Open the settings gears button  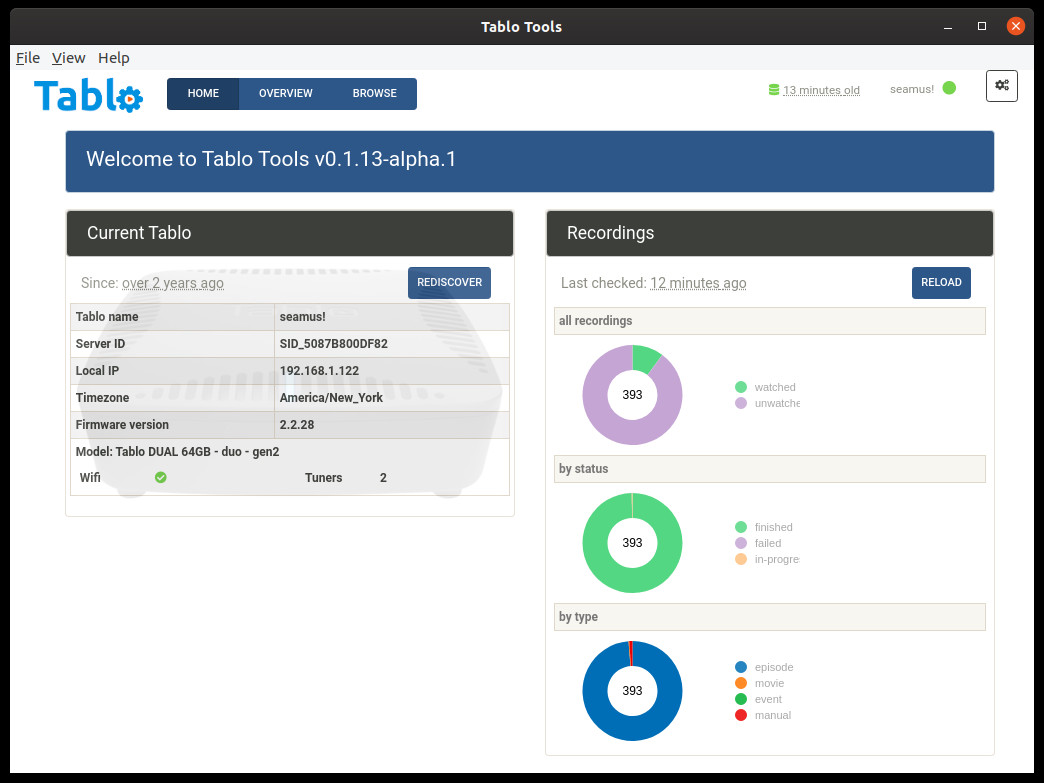(1002, 86)
